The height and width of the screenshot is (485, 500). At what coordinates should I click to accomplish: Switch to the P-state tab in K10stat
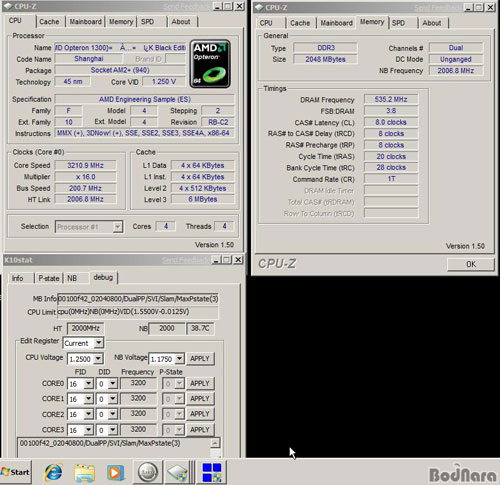(x=49, y=278)
